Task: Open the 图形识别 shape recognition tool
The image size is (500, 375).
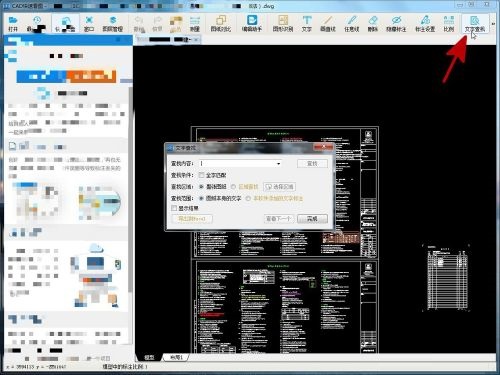Action: click(283, 24)
